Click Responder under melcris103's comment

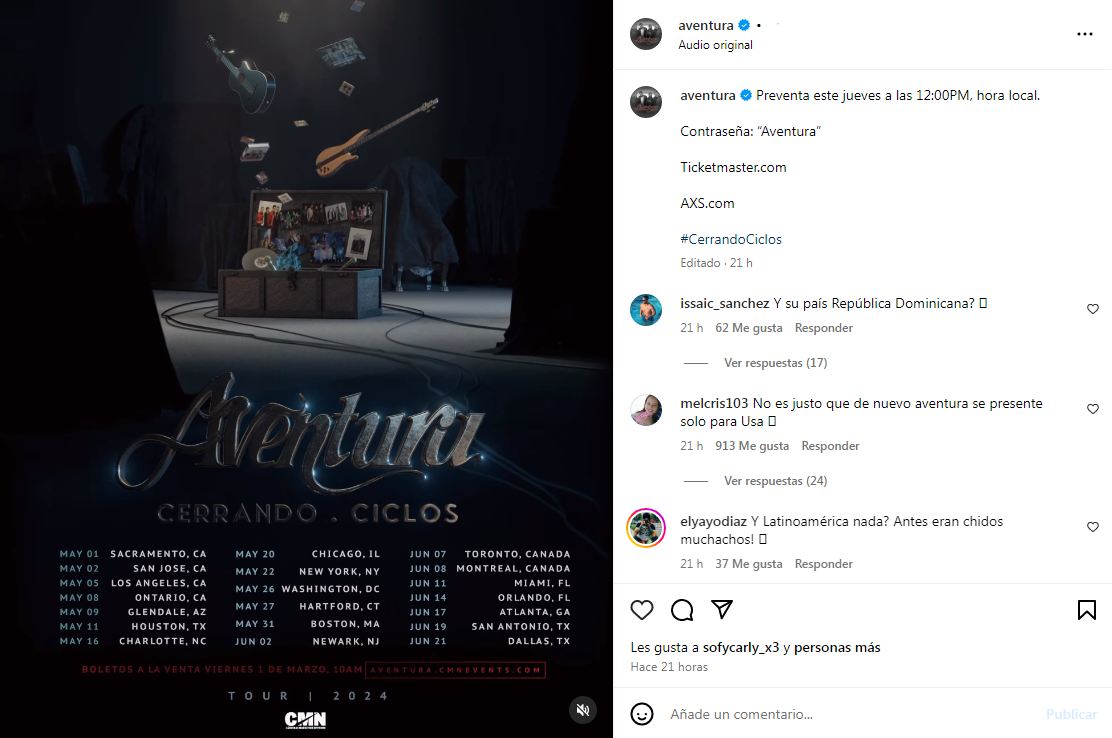click(830, 446)
